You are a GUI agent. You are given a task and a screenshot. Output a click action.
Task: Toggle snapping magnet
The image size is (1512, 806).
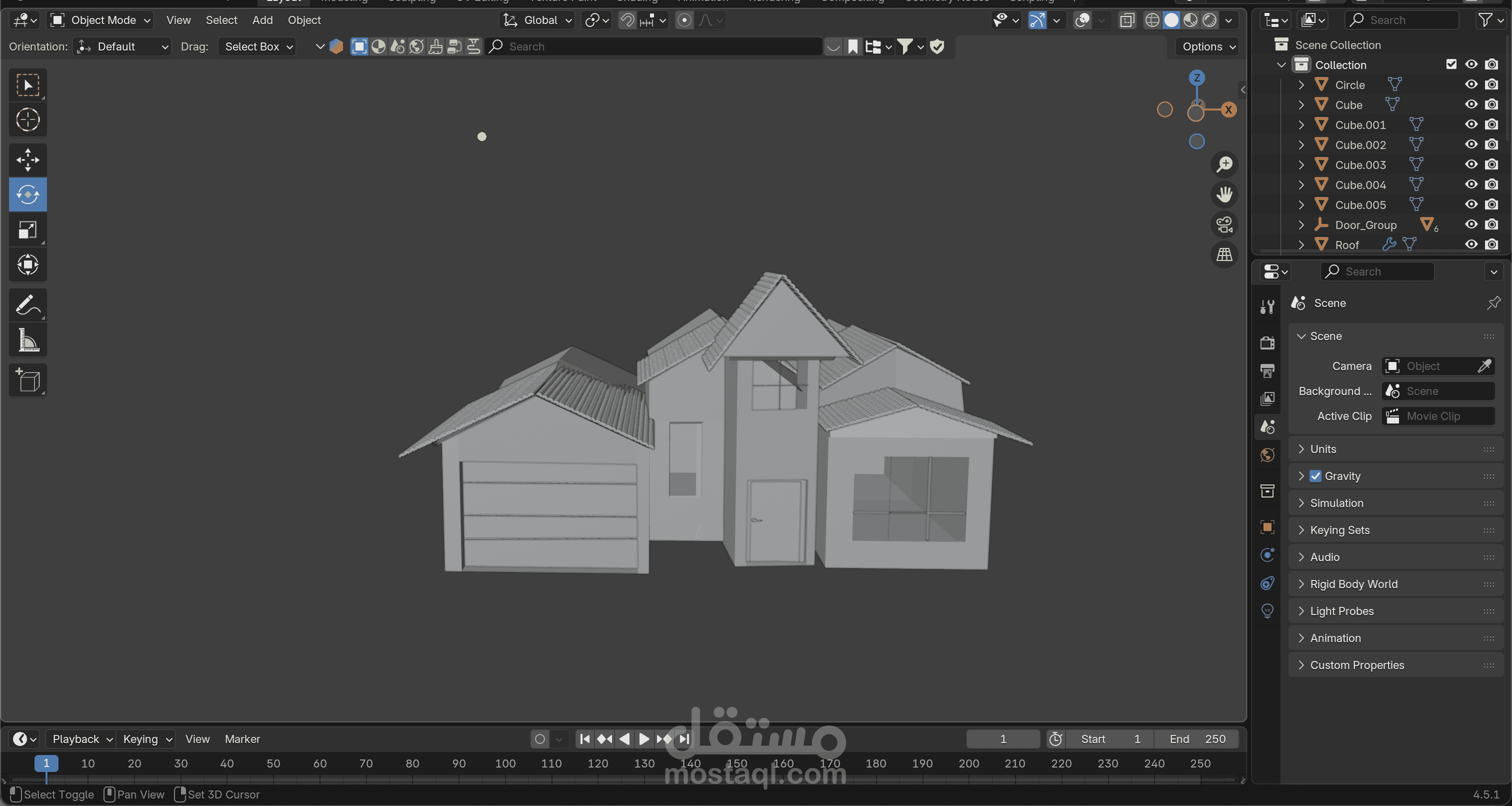pyautogui.click(x=627, y=20)
